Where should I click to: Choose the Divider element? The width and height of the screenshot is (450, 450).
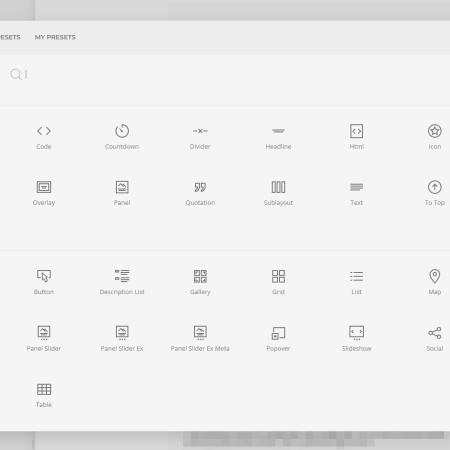click(200, 137)
